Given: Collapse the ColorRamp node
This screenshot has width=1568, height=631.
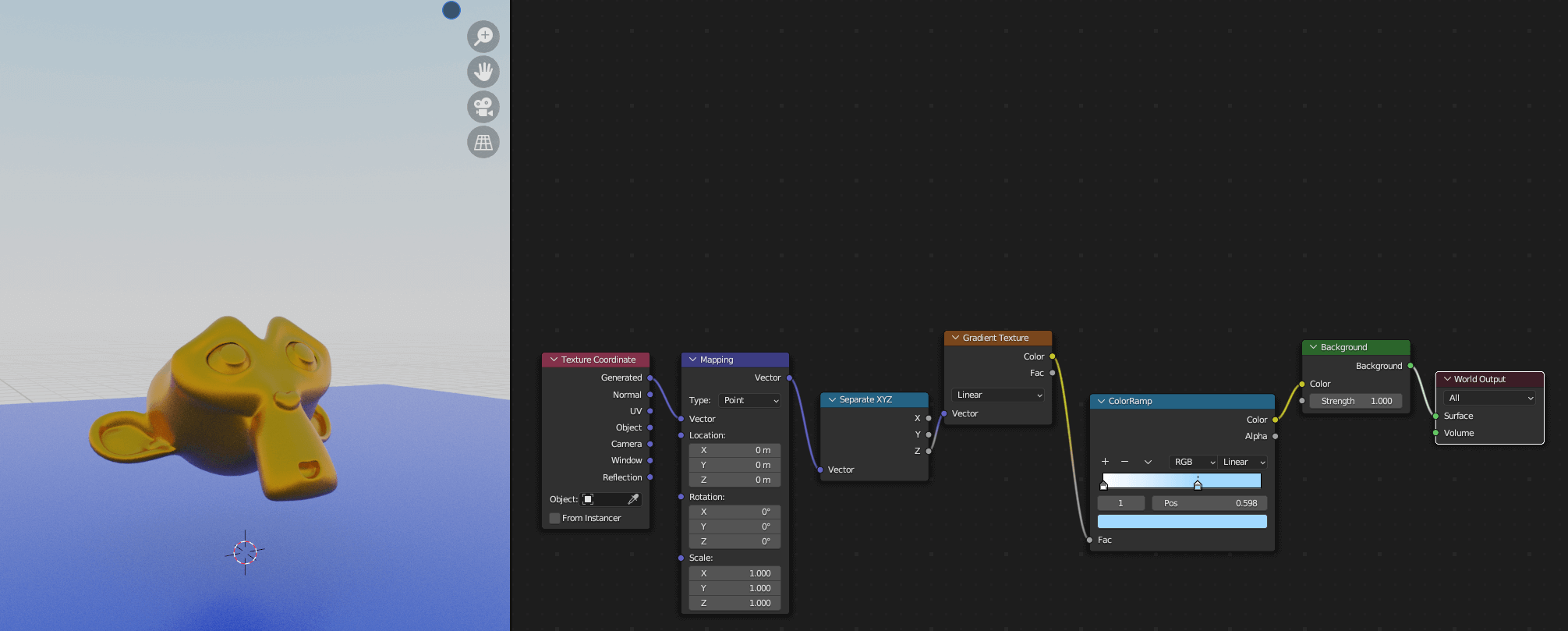Looking at the screenshot, I should click(x=1101, y=401).
